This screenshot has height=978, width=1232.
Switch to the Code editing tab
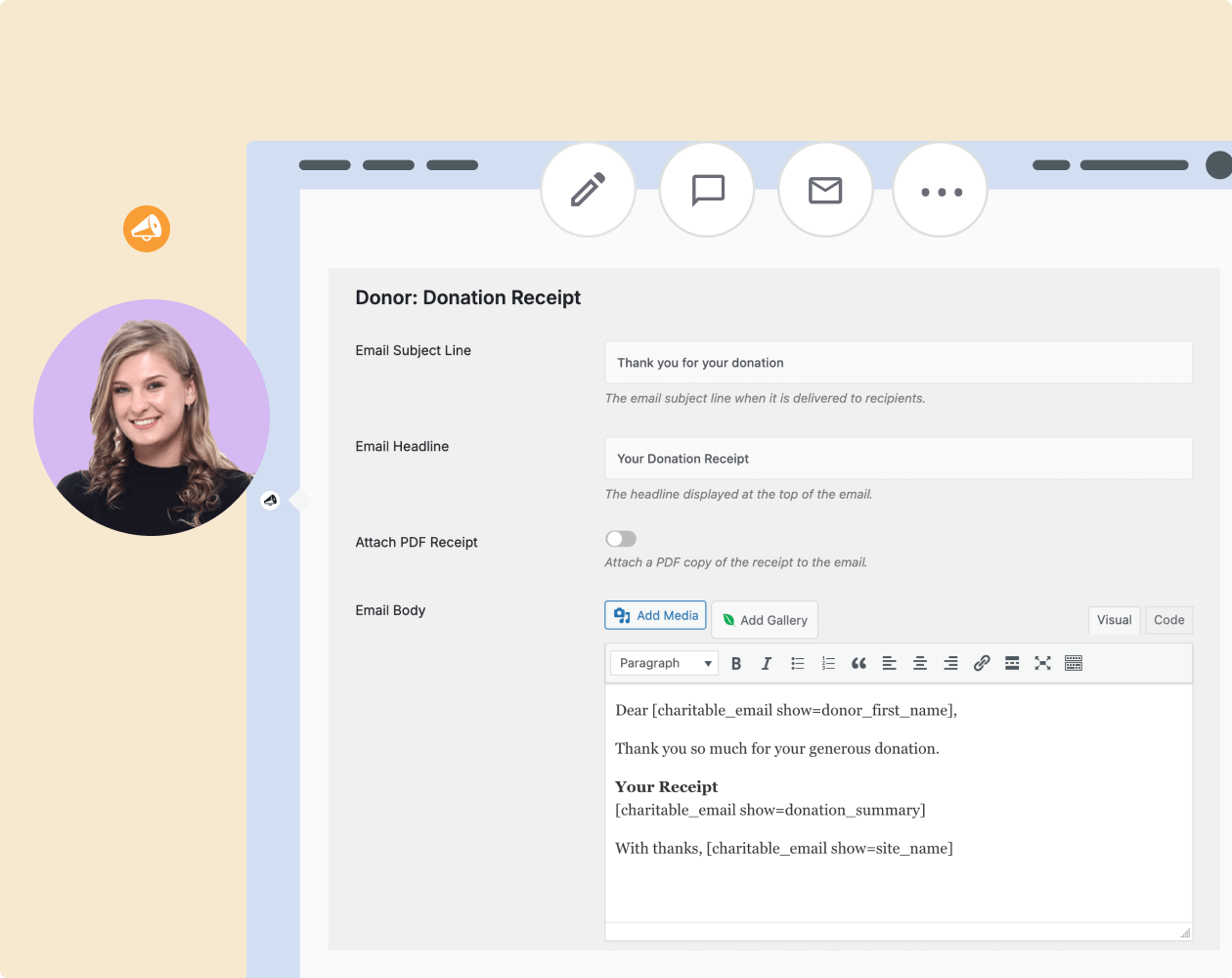(1168, 619)
